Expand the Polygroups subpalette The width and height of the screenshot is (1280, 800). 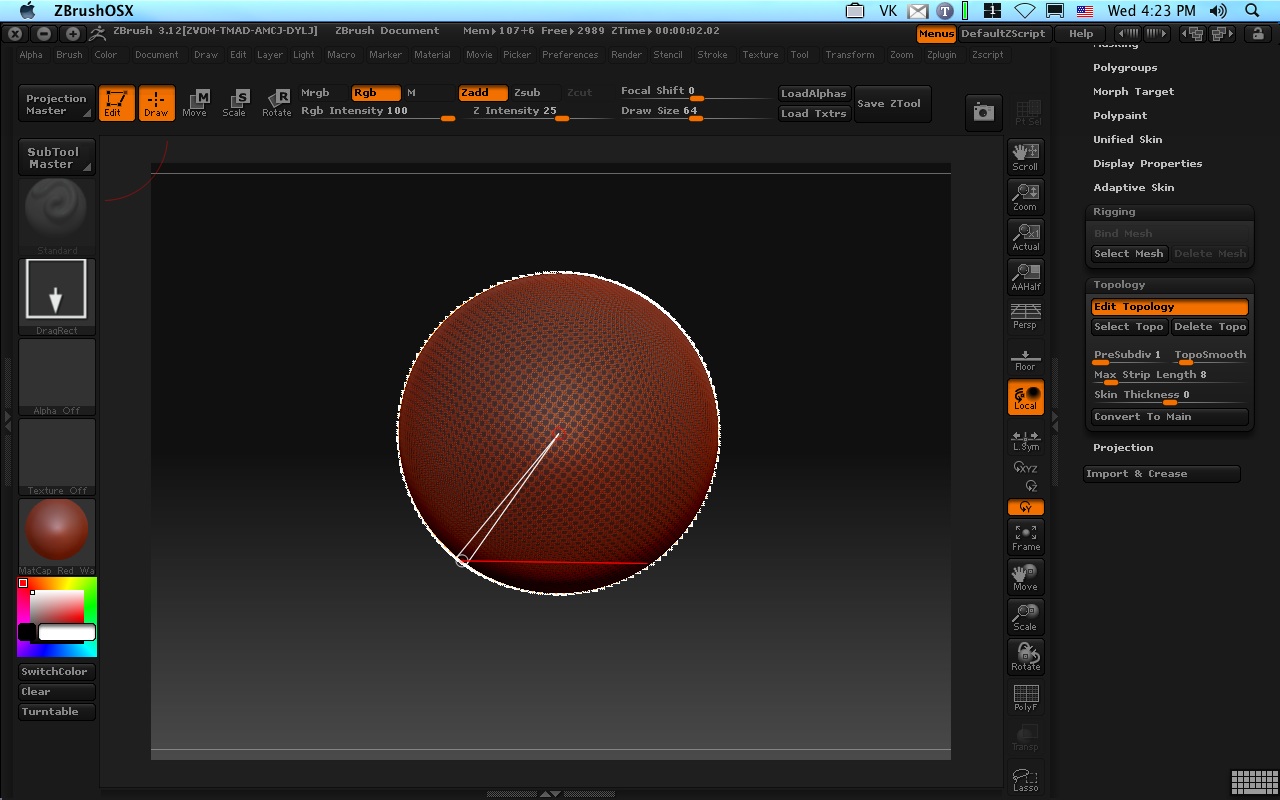[1125, 68]
